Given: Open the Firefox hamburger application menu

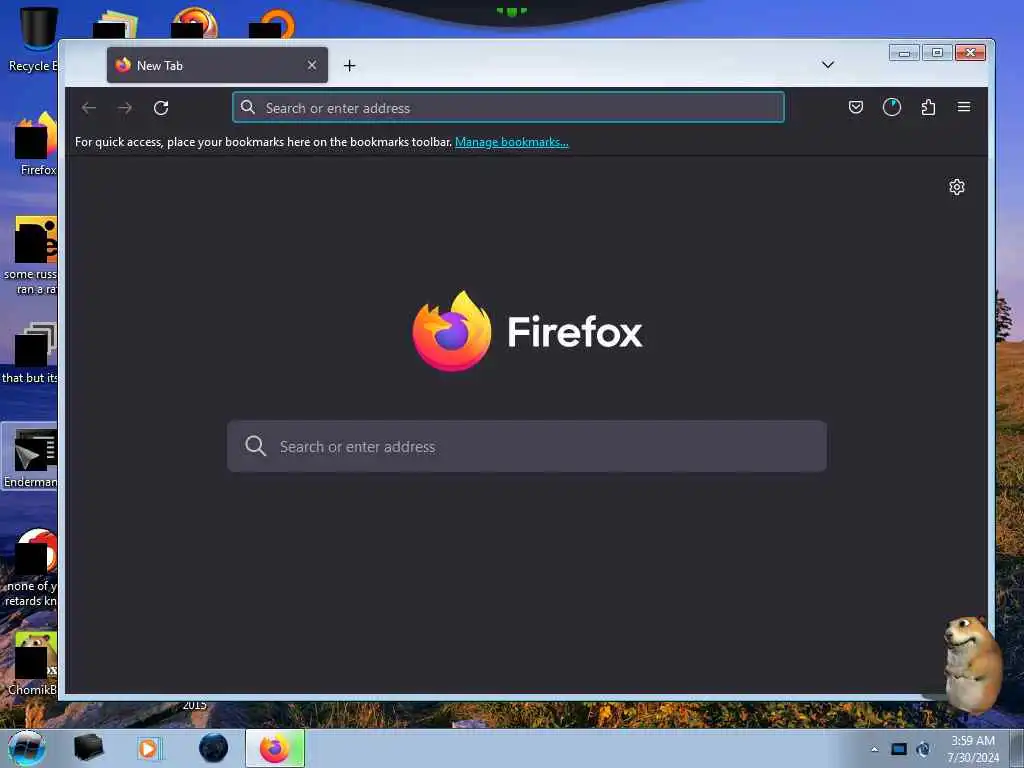Looking at the screenshot, I should click(x=964, y=107).
